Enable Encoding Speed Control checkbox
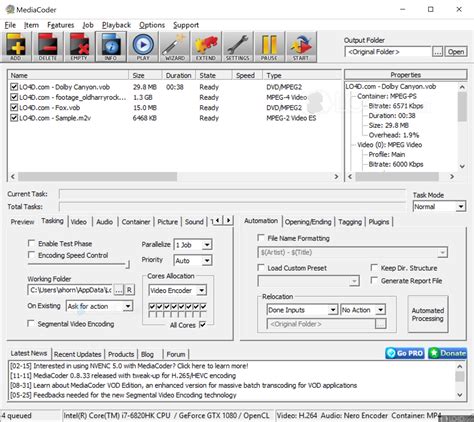Image resolution: width=474 pixels, height=422 pixels. 31,255
